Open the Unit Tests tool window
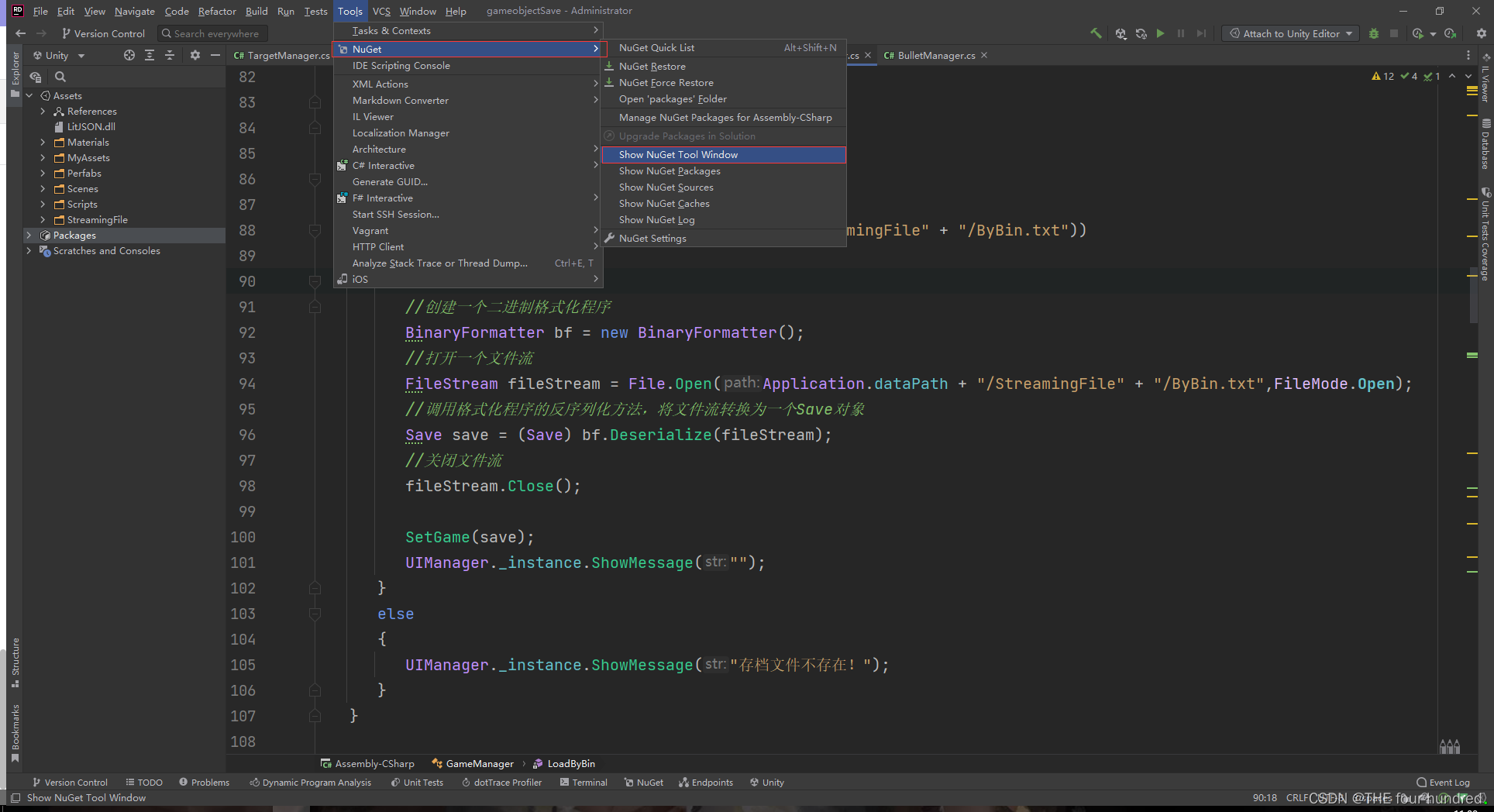Screen dimensions: 1494x812 click(x=417, y=783)
